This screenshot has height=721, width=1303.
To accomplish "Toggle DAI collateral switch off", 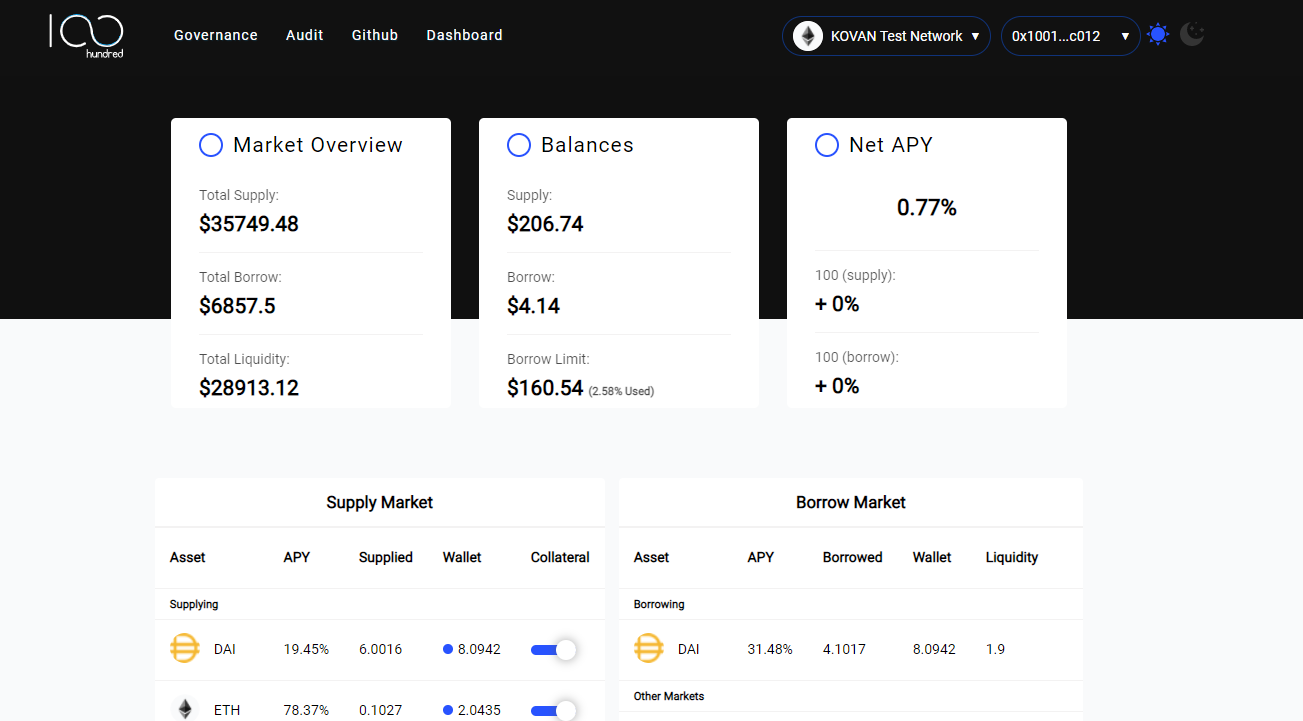I will coord(553,650).
